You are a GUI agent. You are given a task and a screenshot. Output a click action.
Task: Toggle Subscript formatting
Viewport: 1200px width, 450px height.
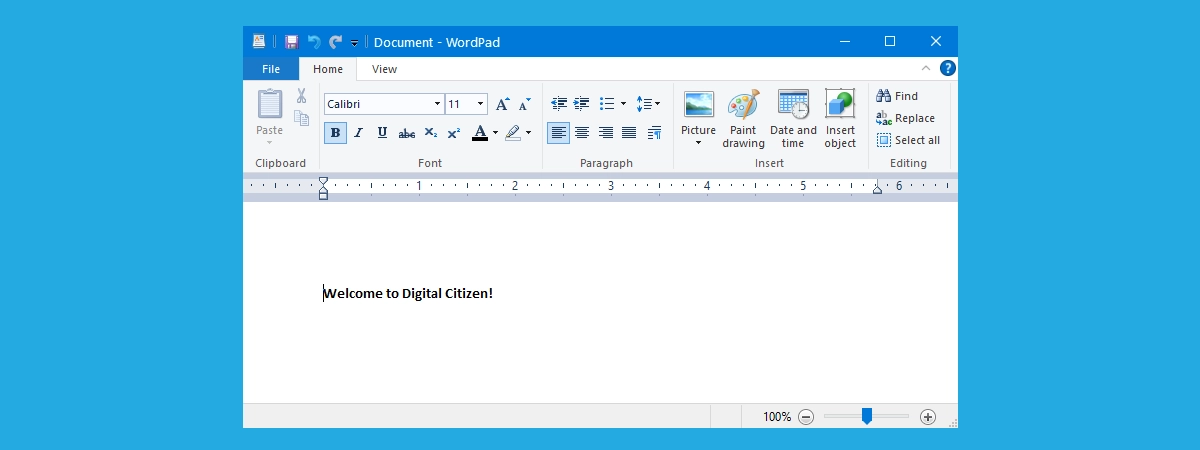tap(430, 132)
